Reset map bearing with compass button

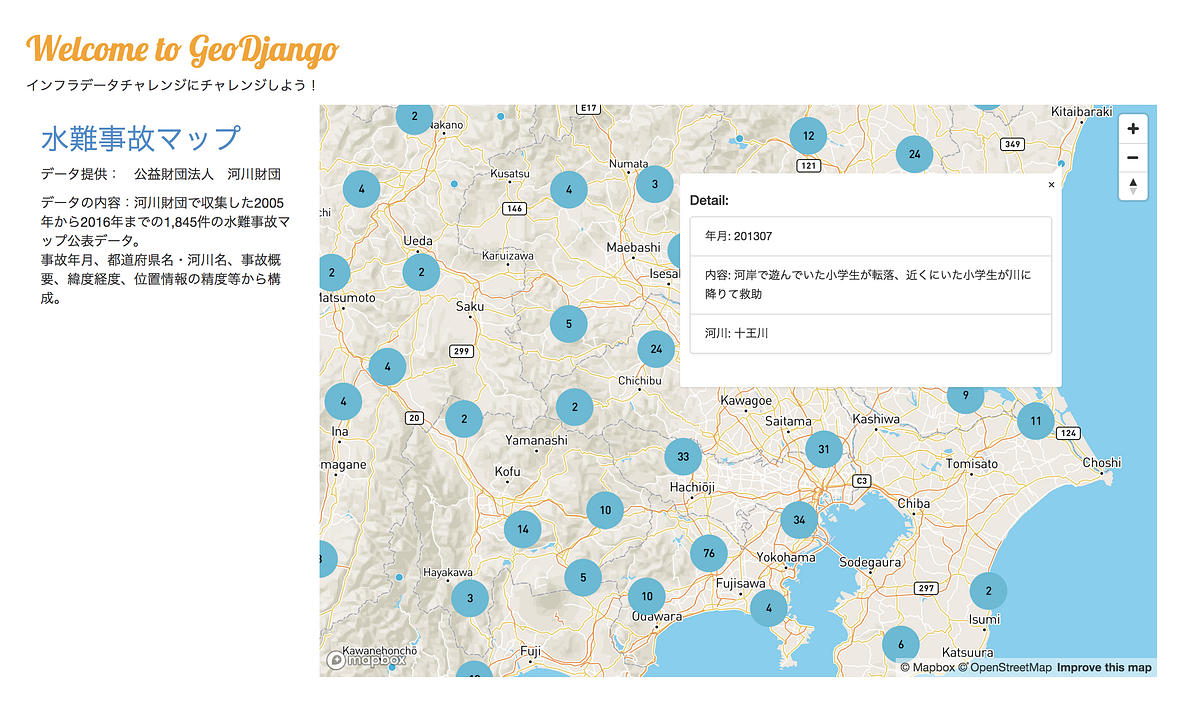[x=1133, y=185]
